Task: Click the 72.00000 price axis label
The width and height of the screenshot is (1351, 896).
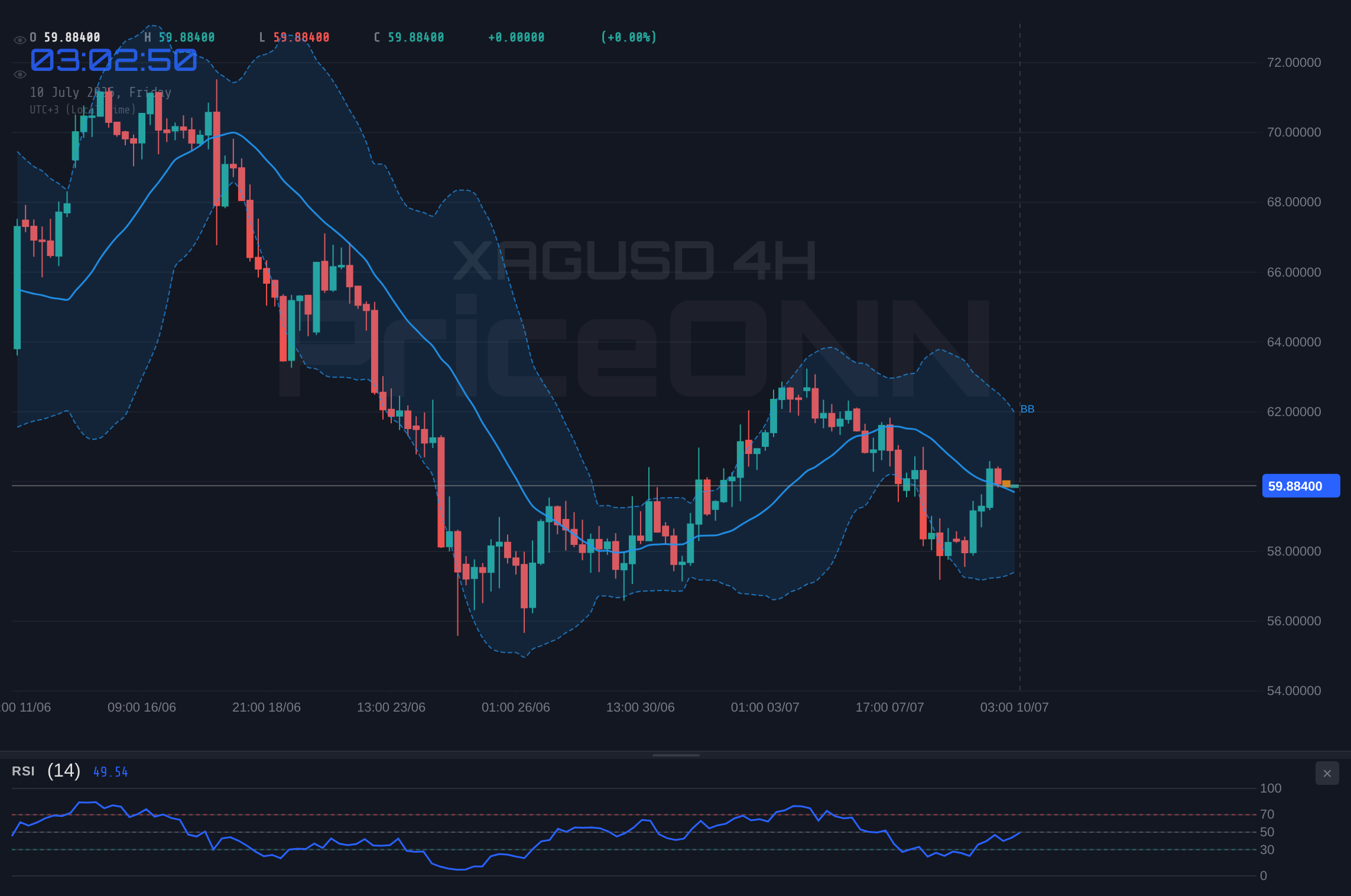Action: [1294, 63]
